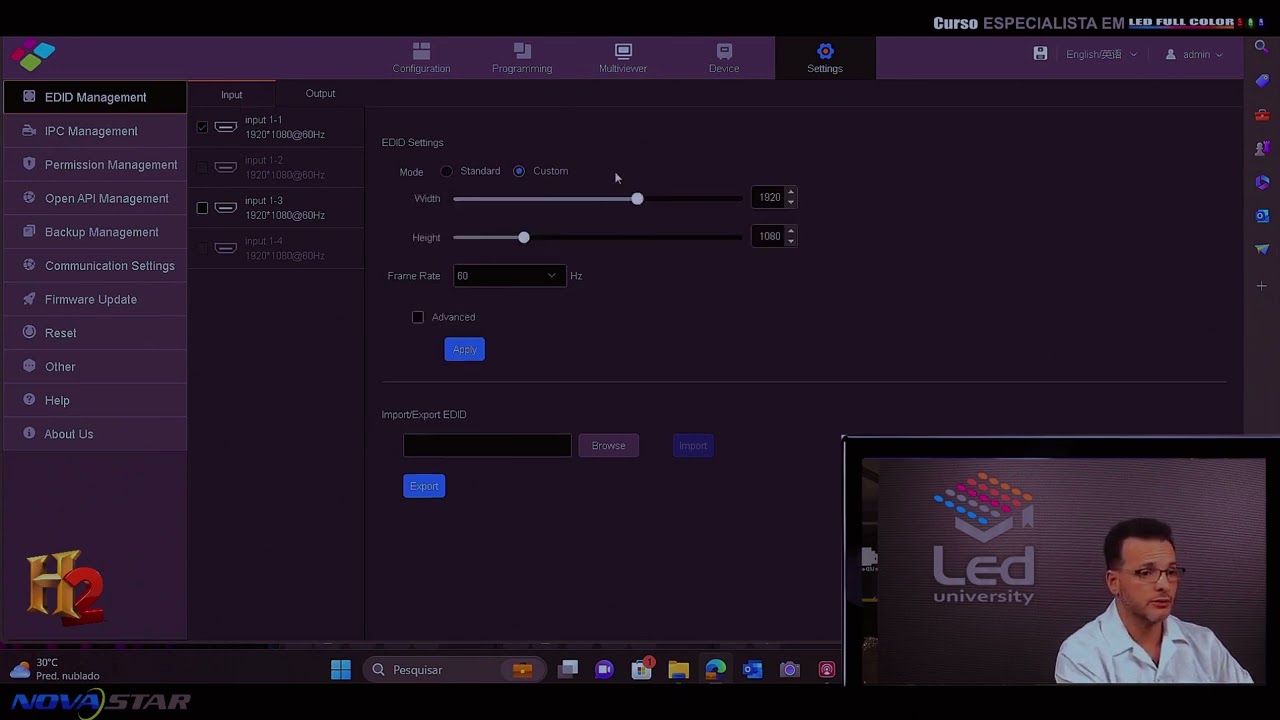Click the Microsoft Edge taskbar icon
1280x720 pixels.
715,670
